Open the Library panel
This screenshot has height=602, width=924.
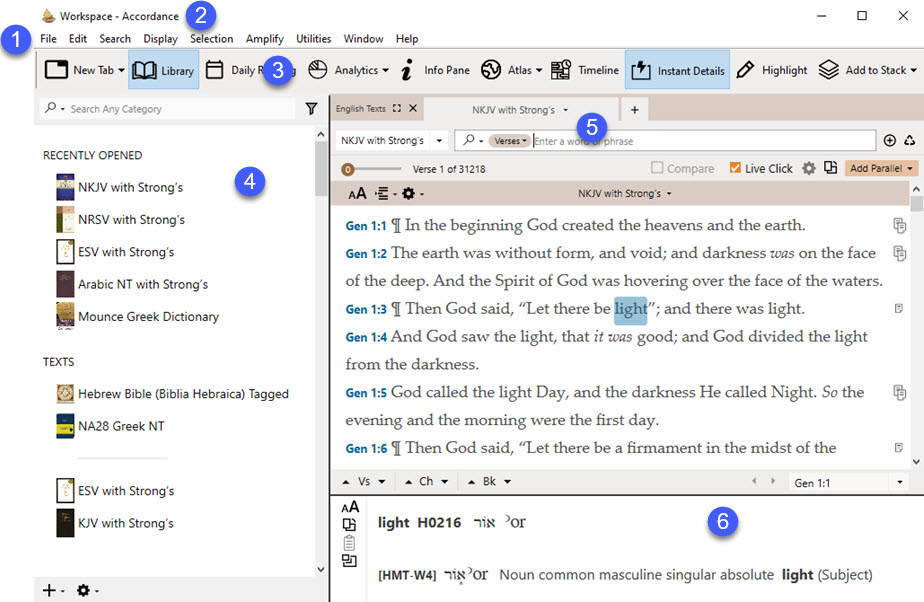click(163, 70)
